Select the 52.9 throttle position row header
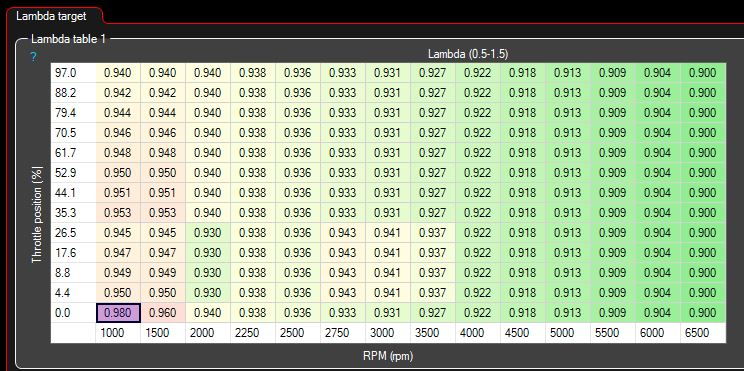 click(x=73, y=173)
